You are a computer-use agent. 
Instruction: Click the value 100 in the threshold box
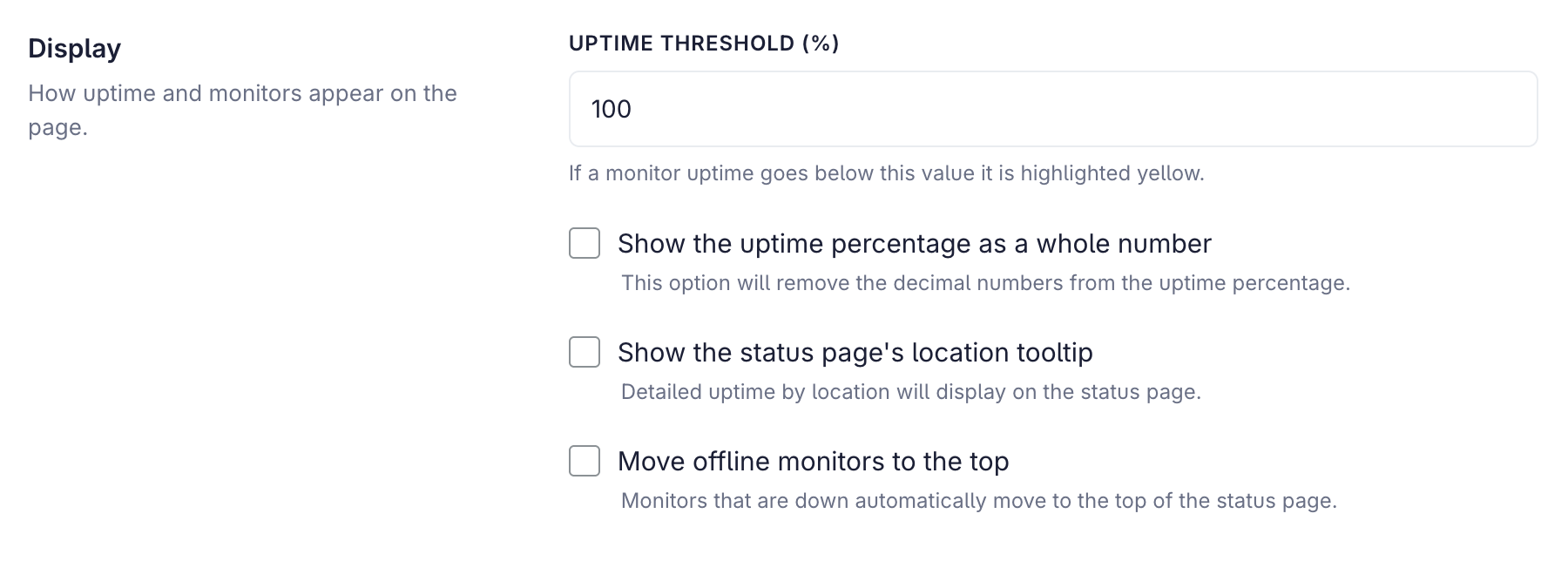click(612, 109)
